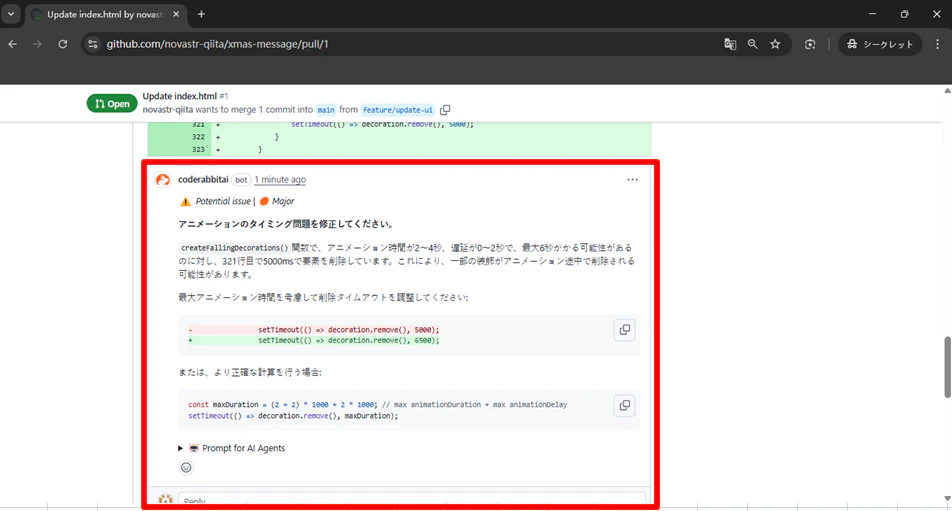Click the scrollbar up arrow
The height and width of the screenshot is (511, 952).
(x=947, y=90)
